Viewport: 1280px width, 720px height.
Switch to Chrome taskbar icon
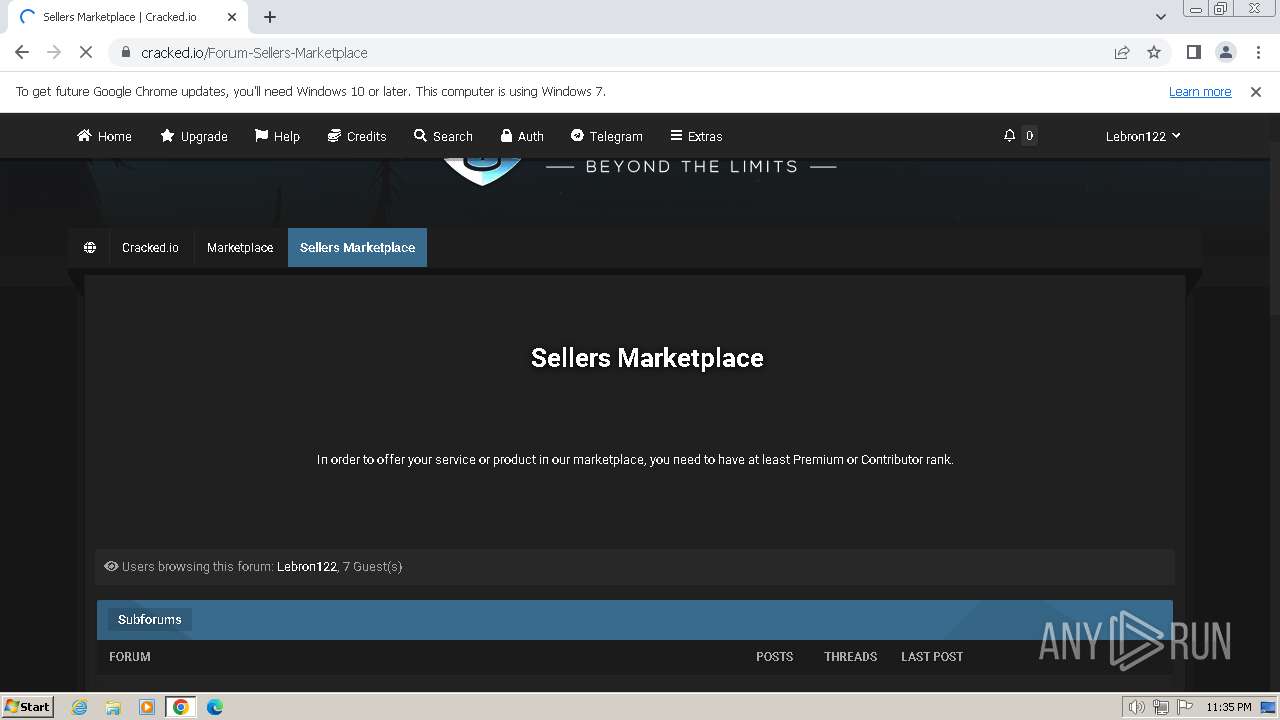point(180,707)
